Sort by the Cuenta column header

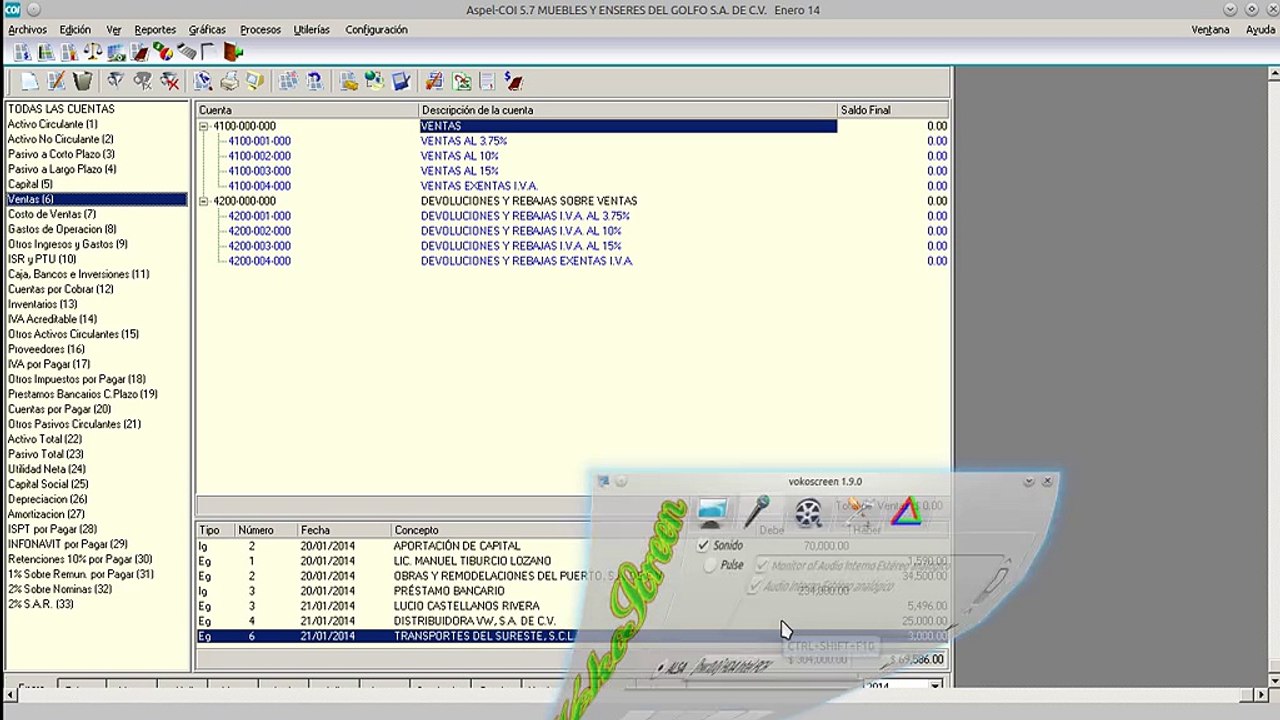pyautogui.click(x=307, y=110)
